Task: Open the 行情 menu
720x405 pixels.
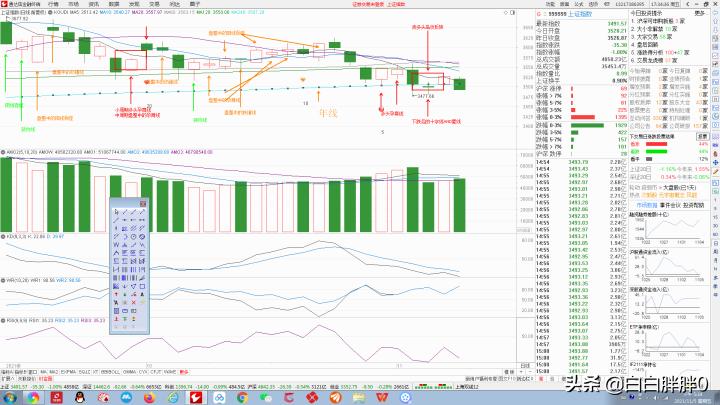Action: (53, 4)
